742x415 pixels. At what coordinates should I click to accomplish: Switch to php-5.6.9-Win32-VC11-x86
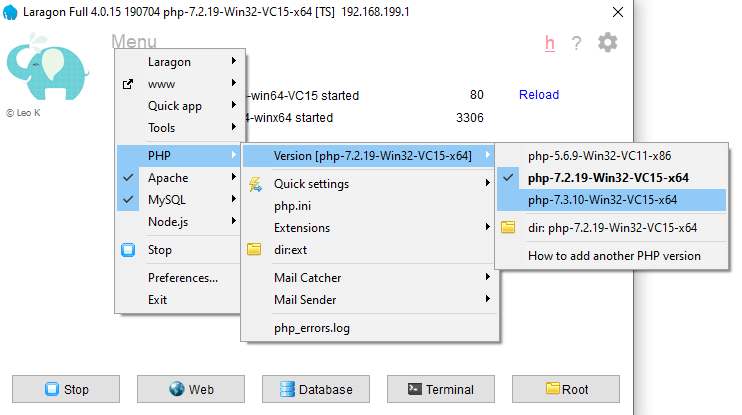[611, 156]
